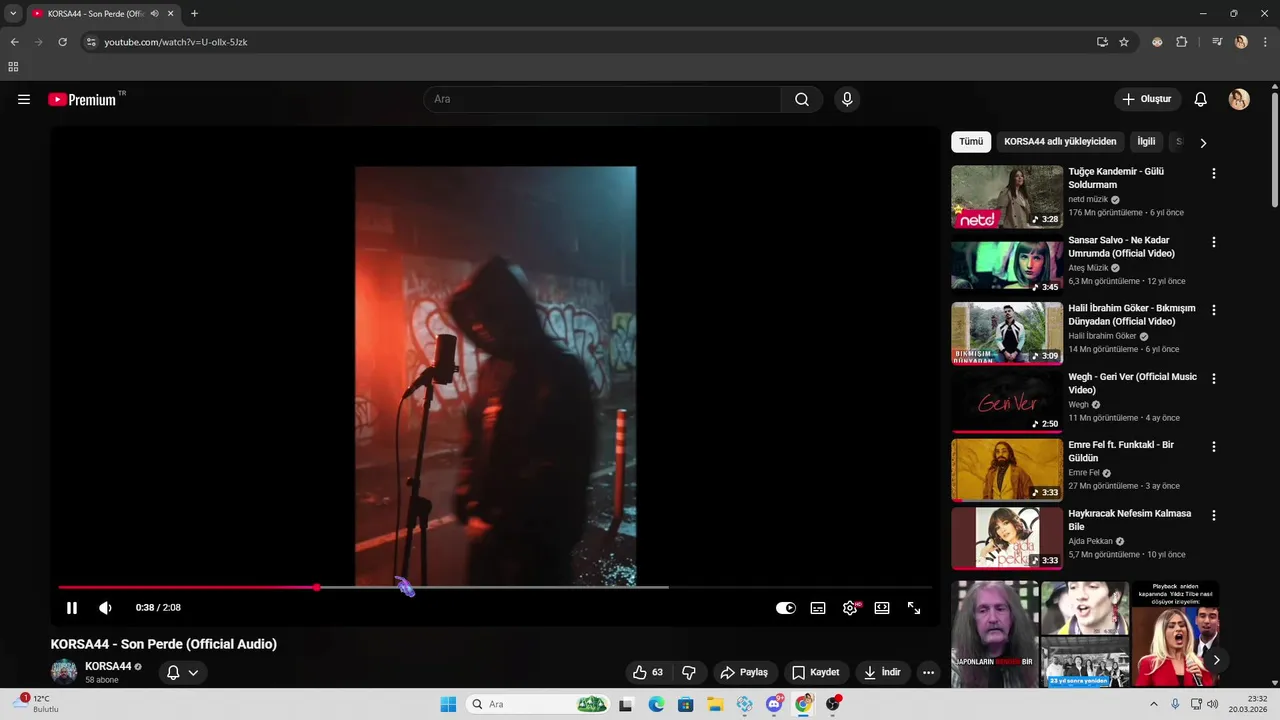Show hidden system tray icons
1280x720 pixels.
pyautogui.click(x=1153, y=704)
